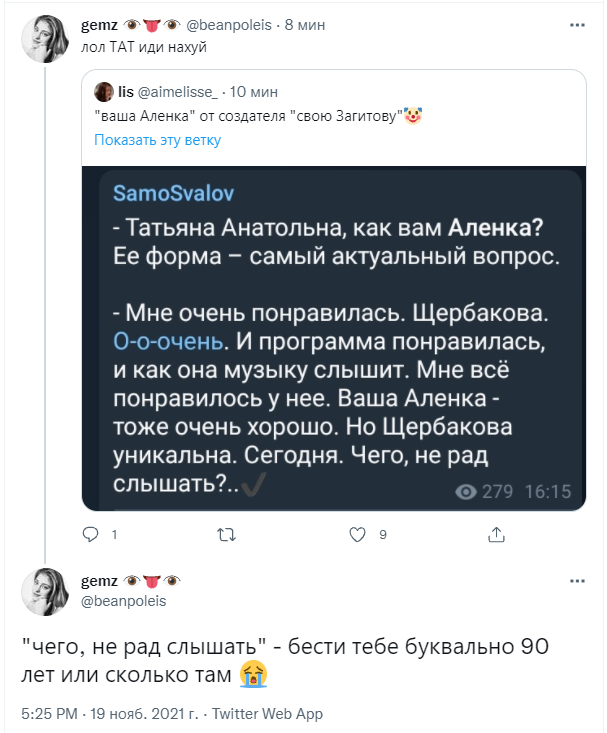Screen dimensions: 607x733
Task: Click the small lis avatar in the quoted tweet
Action: [x=103, y=92]
